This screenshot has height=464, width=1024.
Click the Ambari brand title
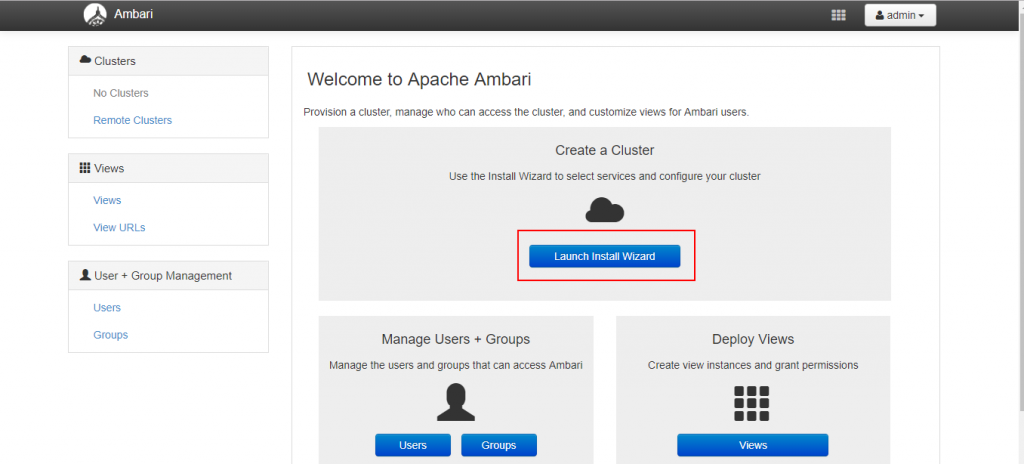coord(133,14)
